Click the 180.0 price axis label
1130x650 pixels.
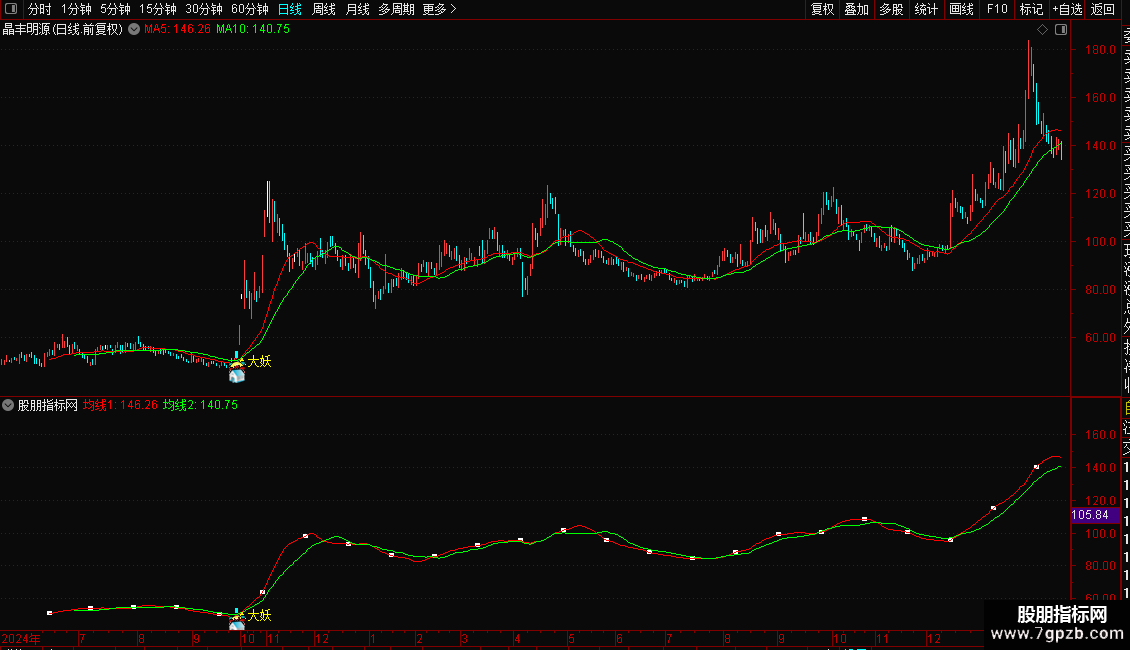[x=1100, y=50]
